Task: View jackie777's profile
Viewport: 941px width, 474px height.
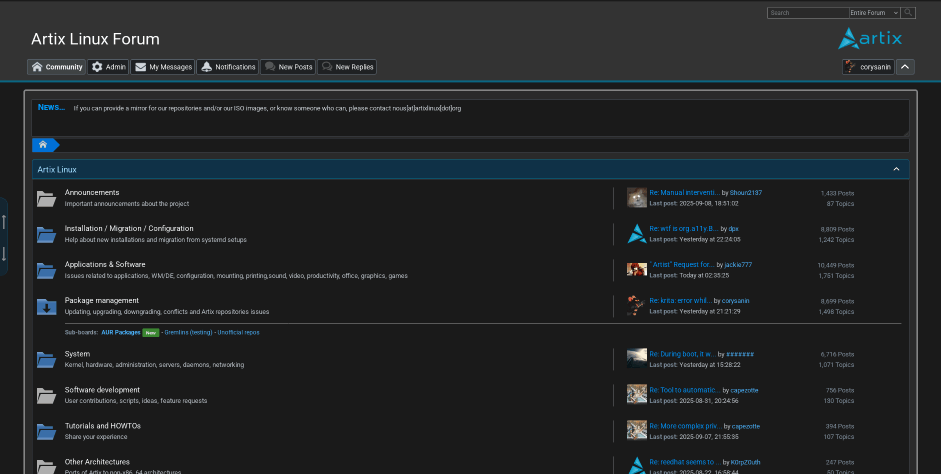Action: 738,265
